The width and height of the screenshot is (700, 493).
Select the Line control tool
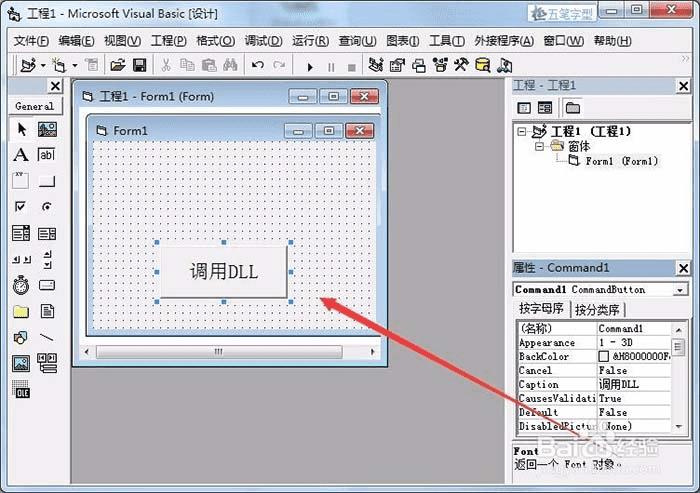[47, 337]
